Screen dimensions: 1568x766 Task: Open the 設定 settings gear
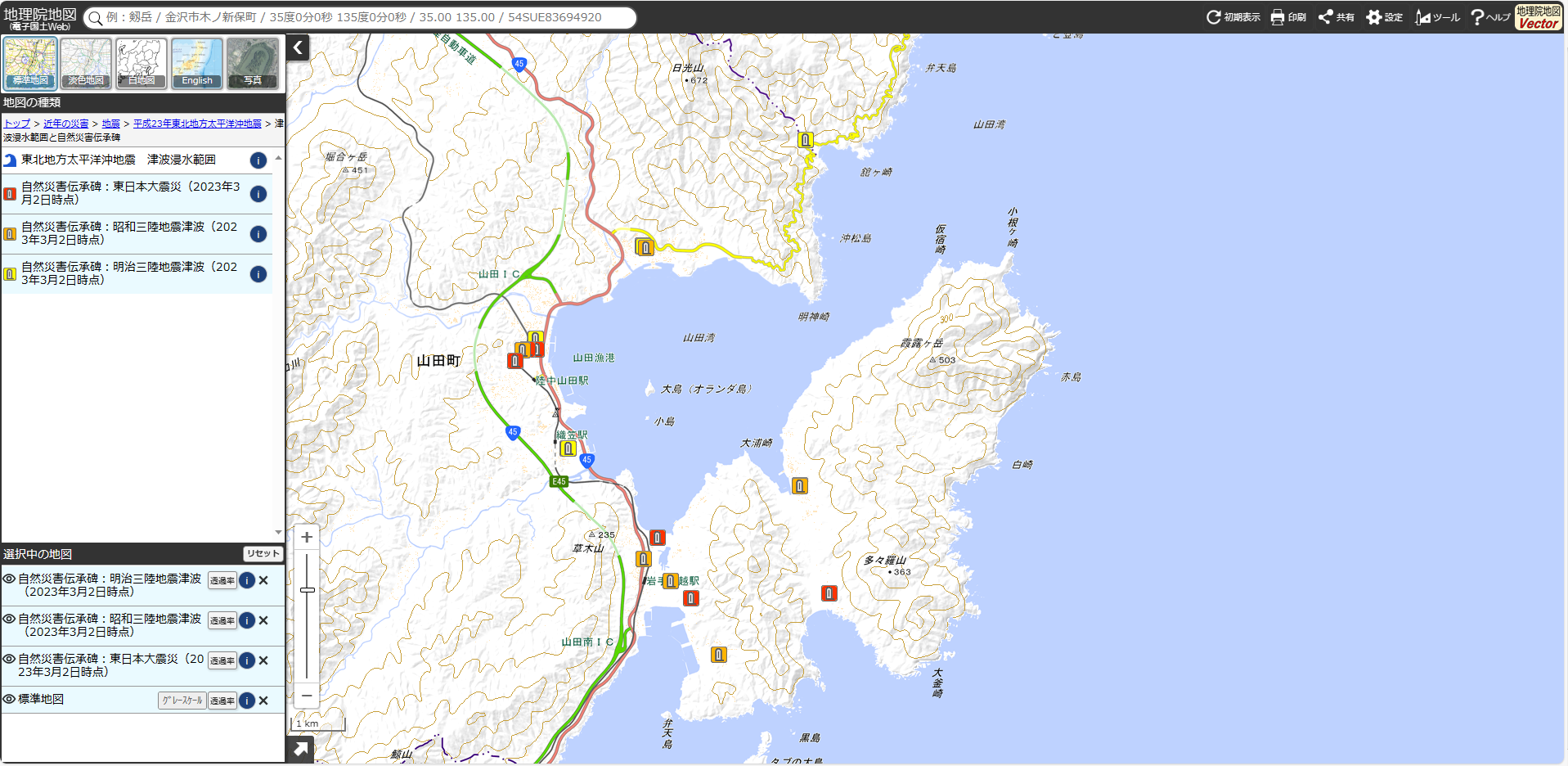click(x=1384, y=17)
